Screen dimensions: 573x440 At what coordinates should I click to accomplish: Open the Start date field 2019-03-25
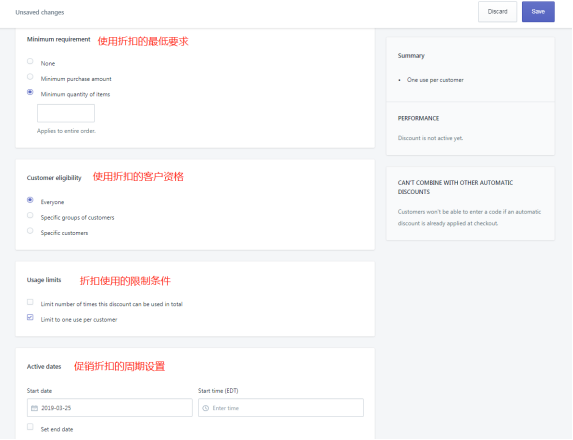110,407
